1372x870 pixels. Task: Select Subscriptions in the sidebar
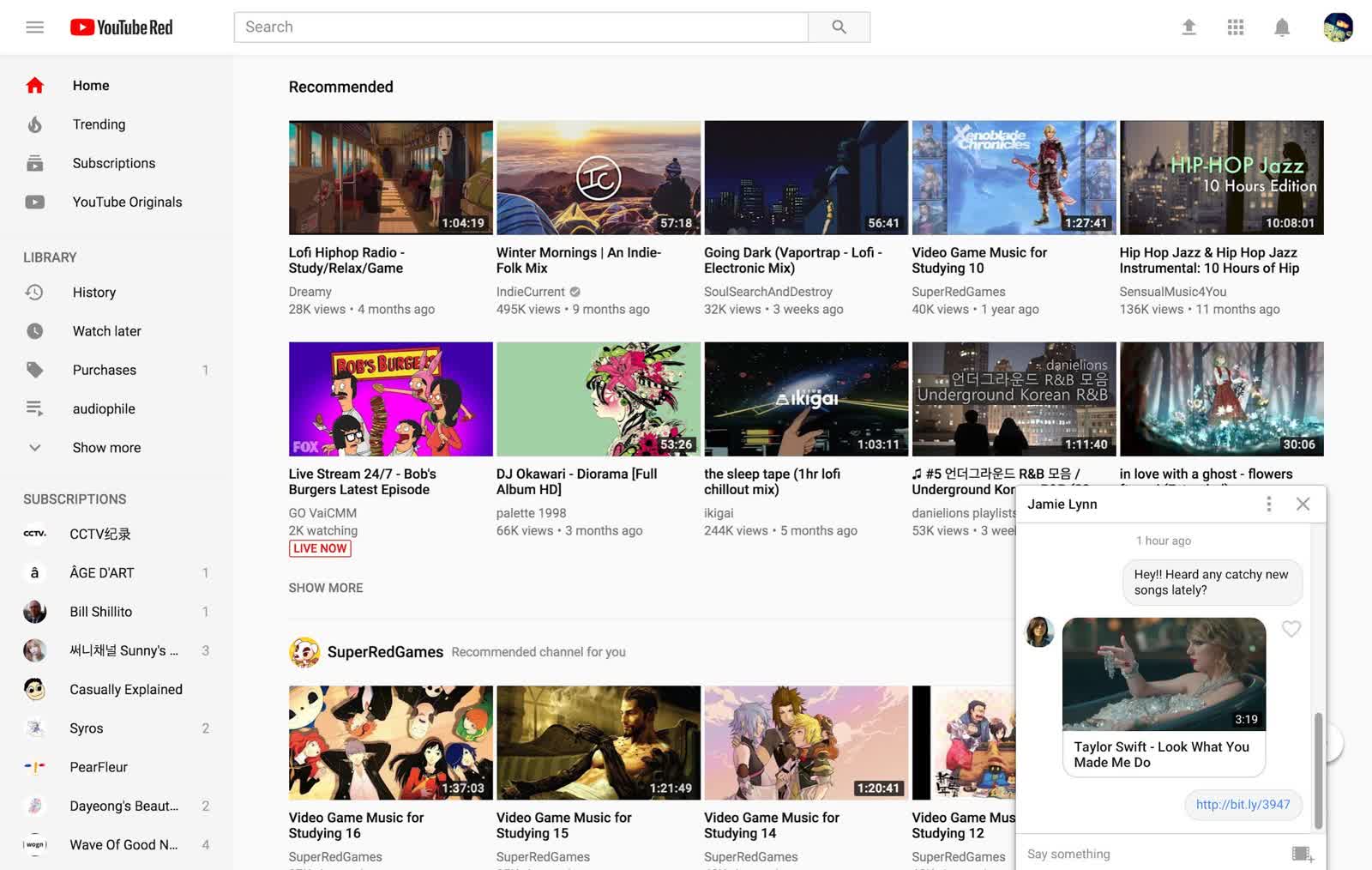[x=114, y=163]
